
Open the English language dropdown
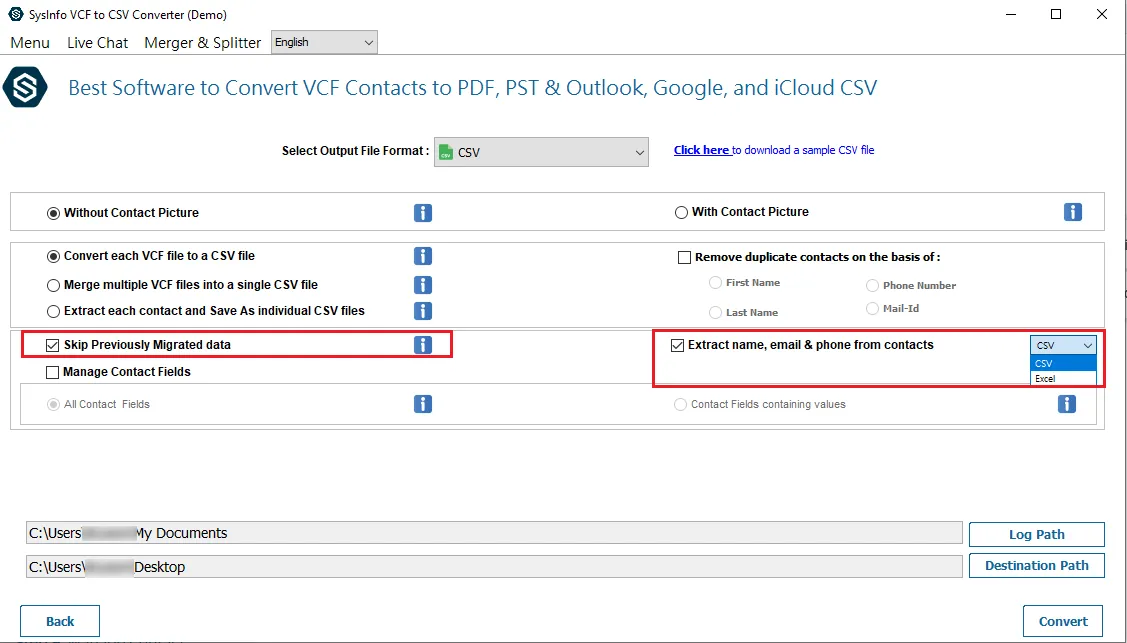click(324, 42)
